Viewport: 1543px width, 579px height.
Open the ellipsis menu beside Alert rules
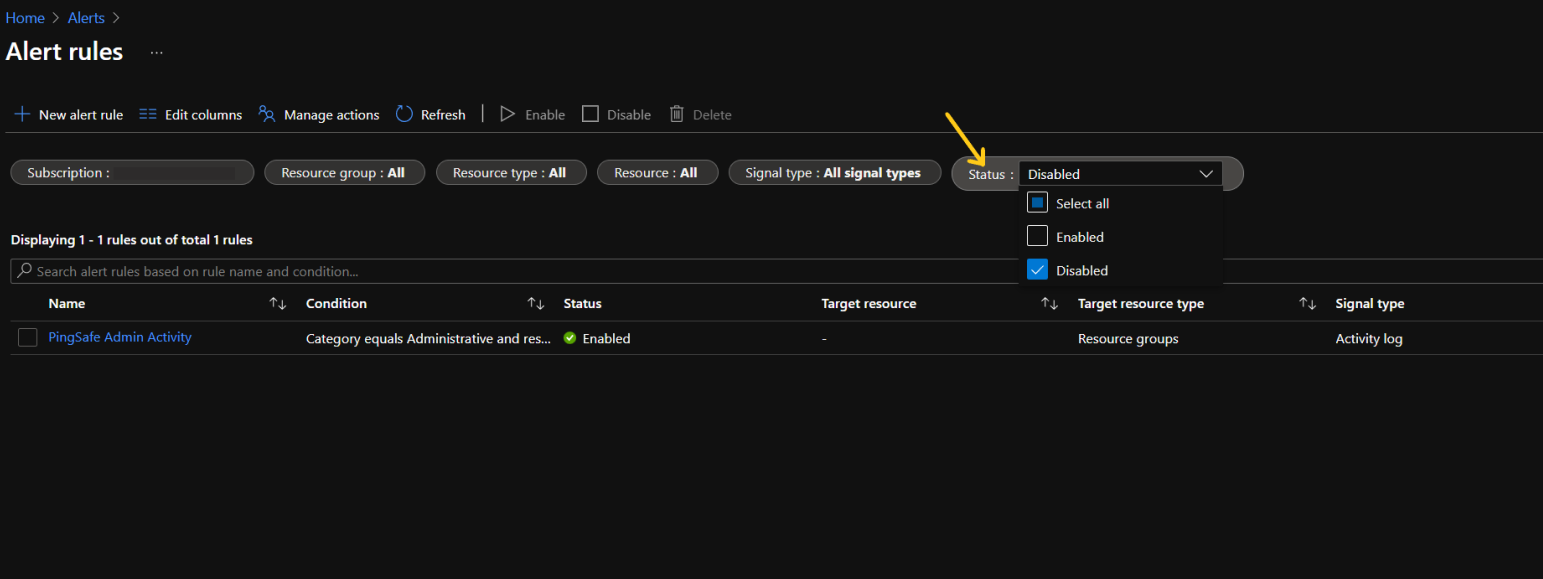coord(157,53)
